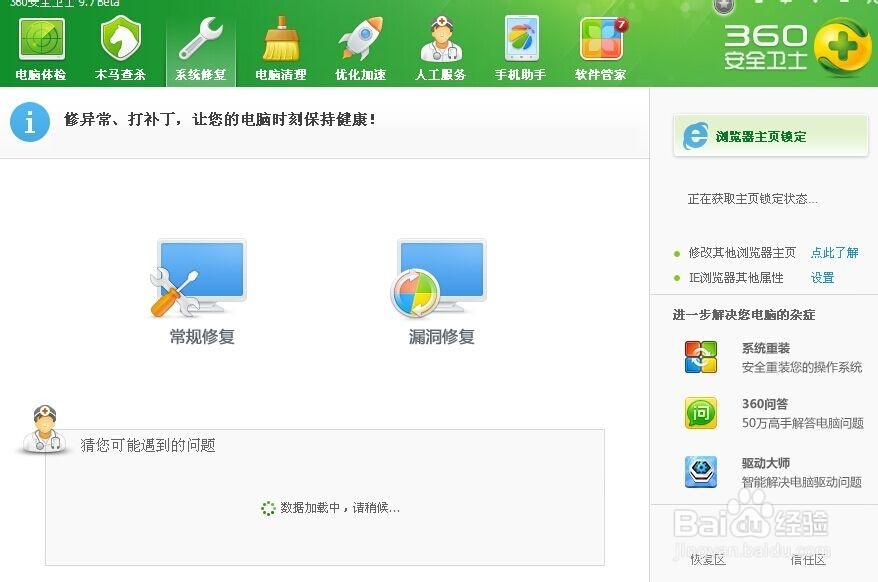The height and width of the screenshot is (582, 878).
Task: Click the blue info icon
Action: click(30, 122)
